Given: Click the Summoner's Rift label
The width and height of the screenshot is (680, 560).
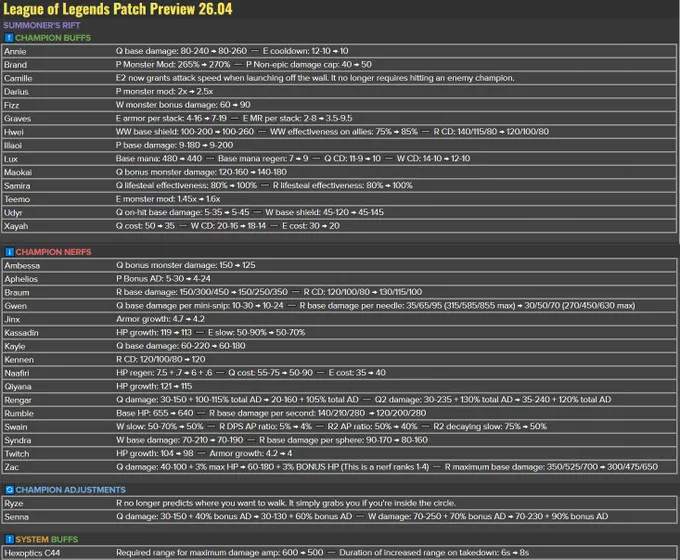Looking at the screenshot, I should click(x=40, y=24).
